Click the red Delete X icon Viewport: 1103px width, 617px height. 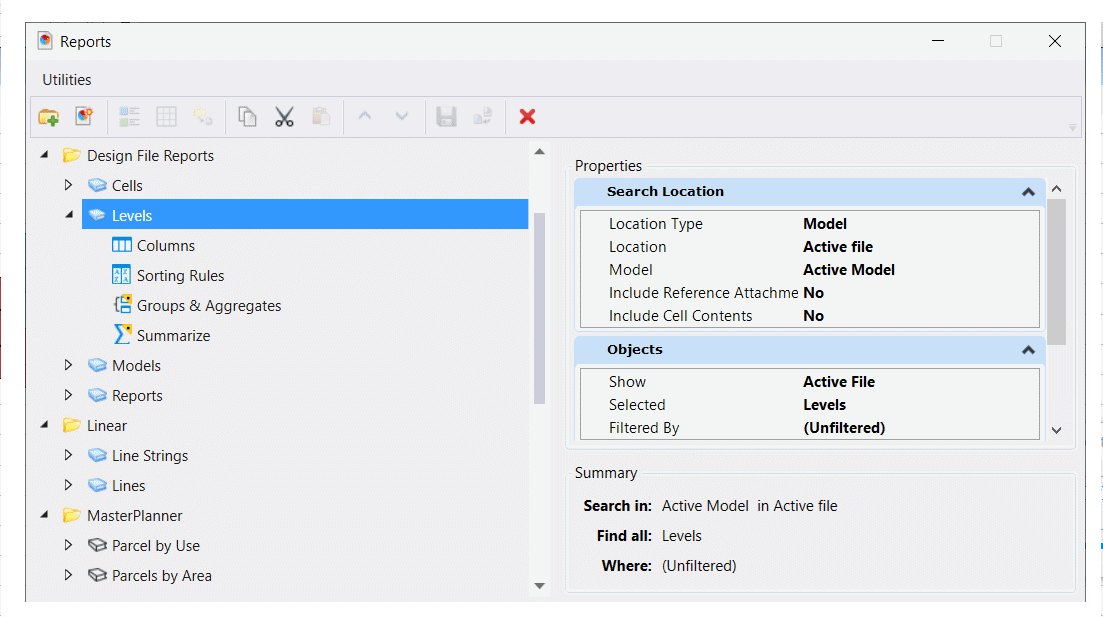(528, 117)
